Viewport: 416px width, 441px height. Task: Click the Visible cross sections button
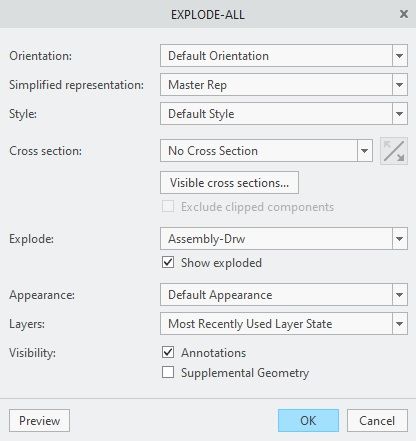click(x=229, y=183)
